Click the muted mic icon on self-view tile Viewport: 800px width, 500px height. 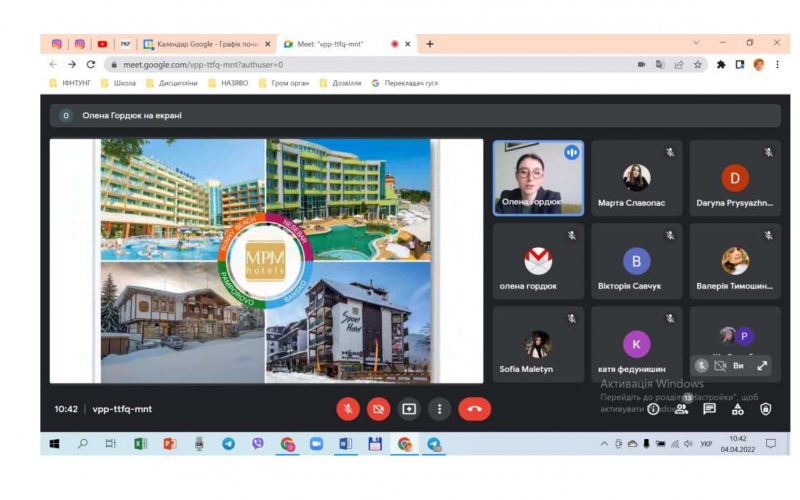point(702,366)
